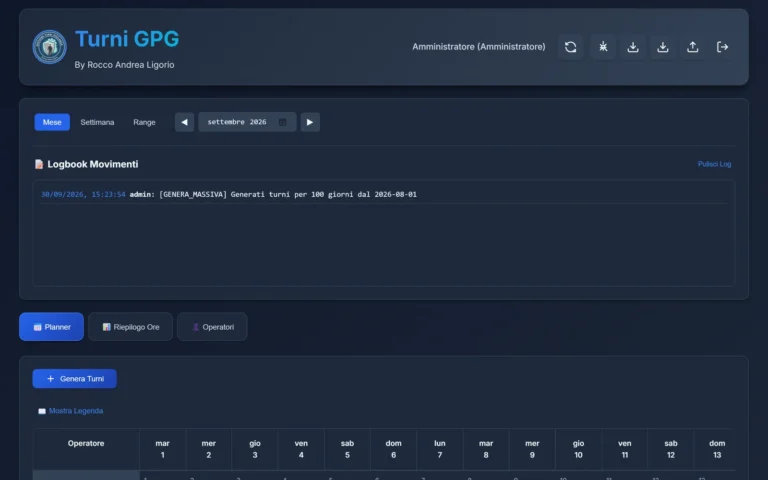Click the Logbook Movimenti document icon
The width and height of the screenshot is (768, 480).
[39, 164]
